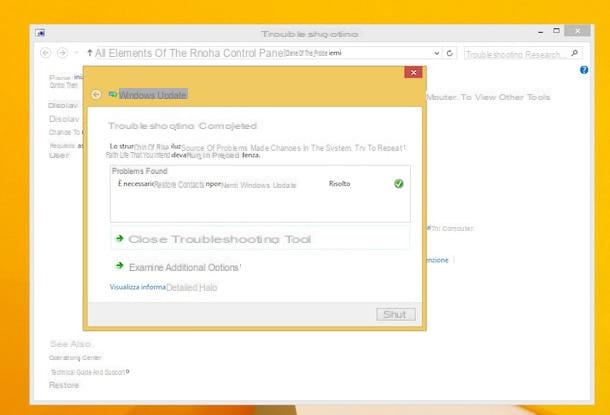
Task: Expand the address bar history dropdown
Action: point(437,53)
